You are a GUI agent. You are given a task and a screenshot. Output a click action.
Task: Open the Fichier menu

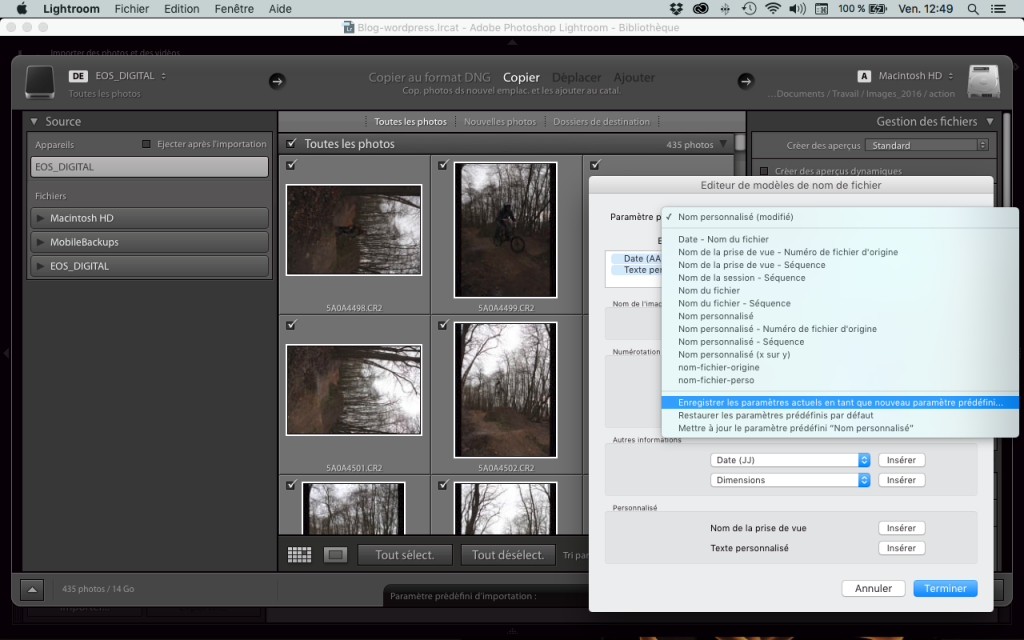click(132, 8)
